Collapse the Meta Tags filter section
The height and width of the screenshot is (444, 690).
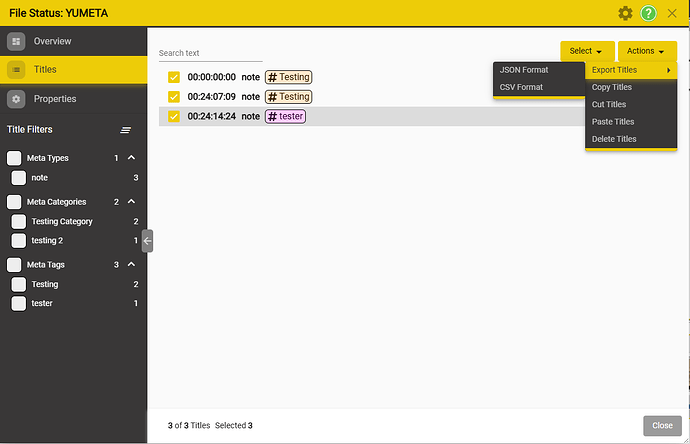click(132, 265)
